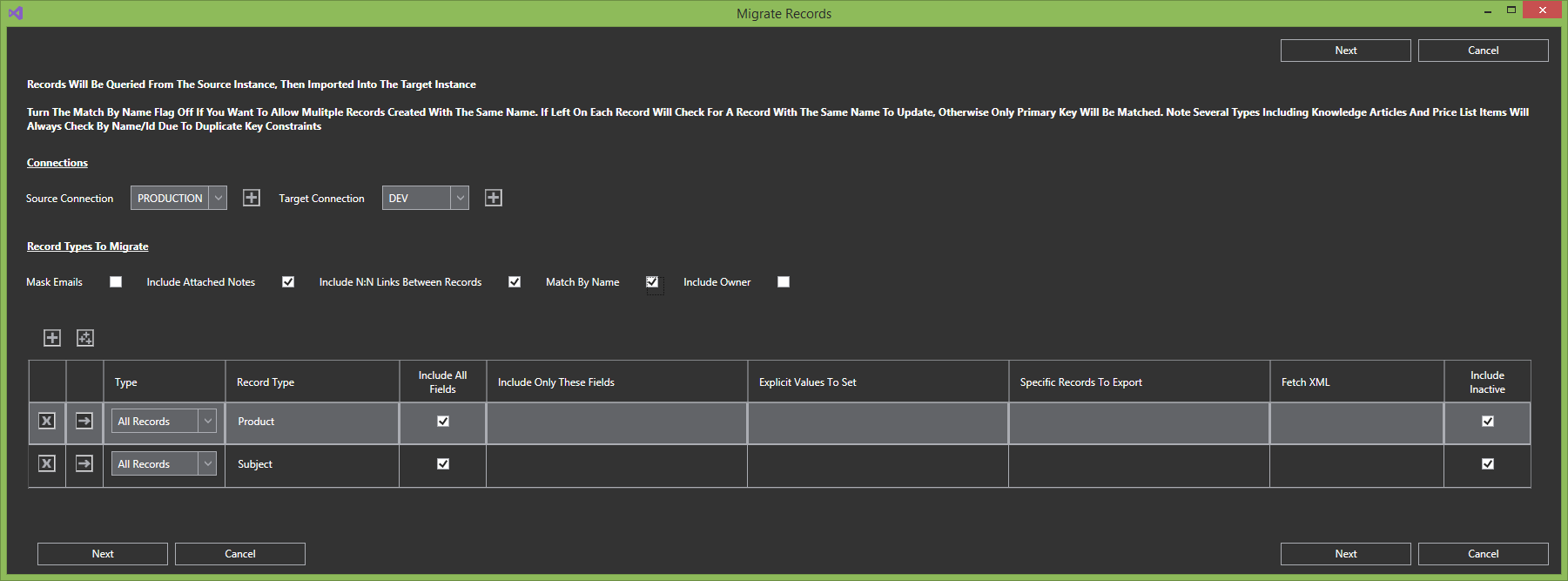Image resolution: width=1568 pixels, height=581 pixels.
Task: Click the Visual Studio icon in title bar
Action: click(x=15, y=13)
